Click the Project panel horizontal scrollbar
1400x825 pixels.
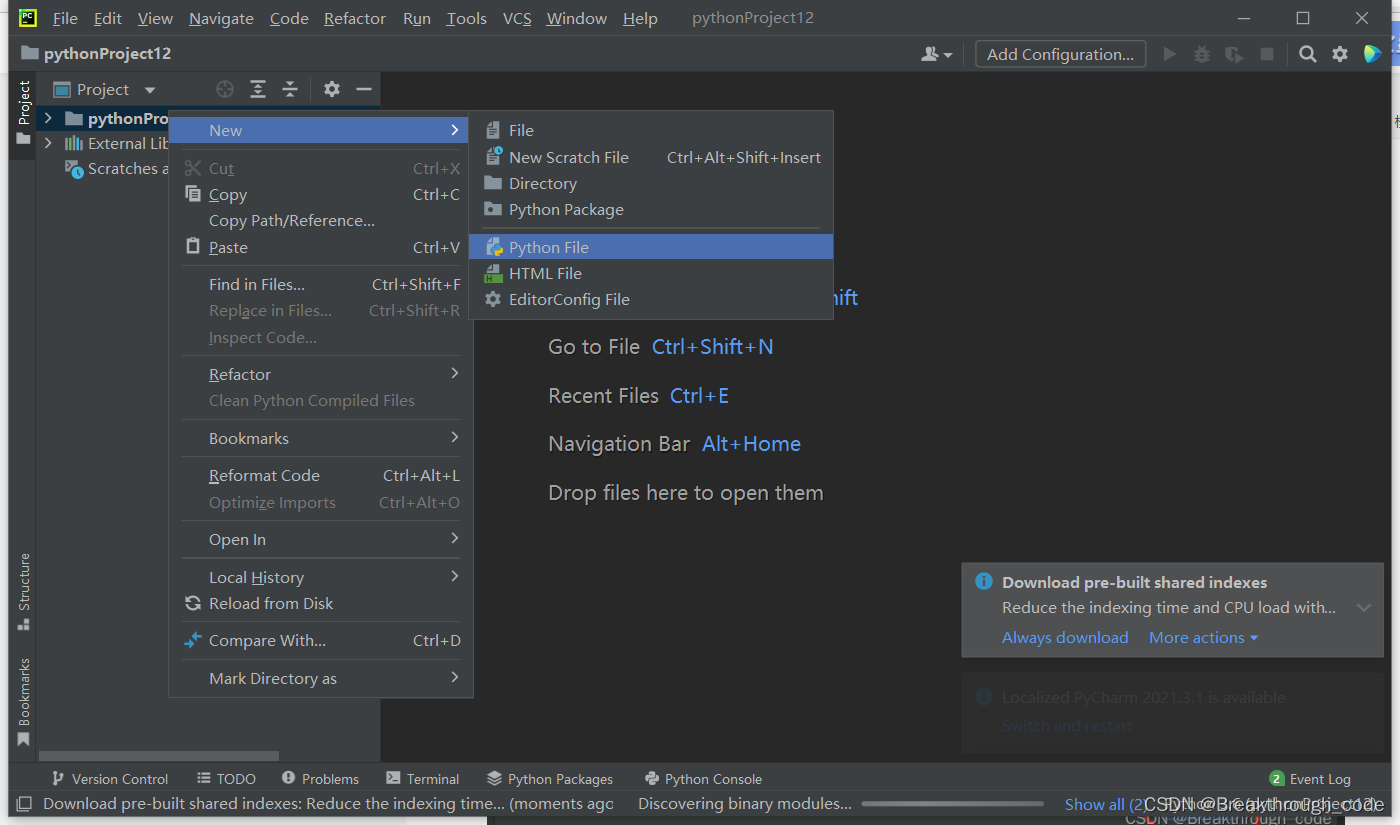tap(158, 756)
